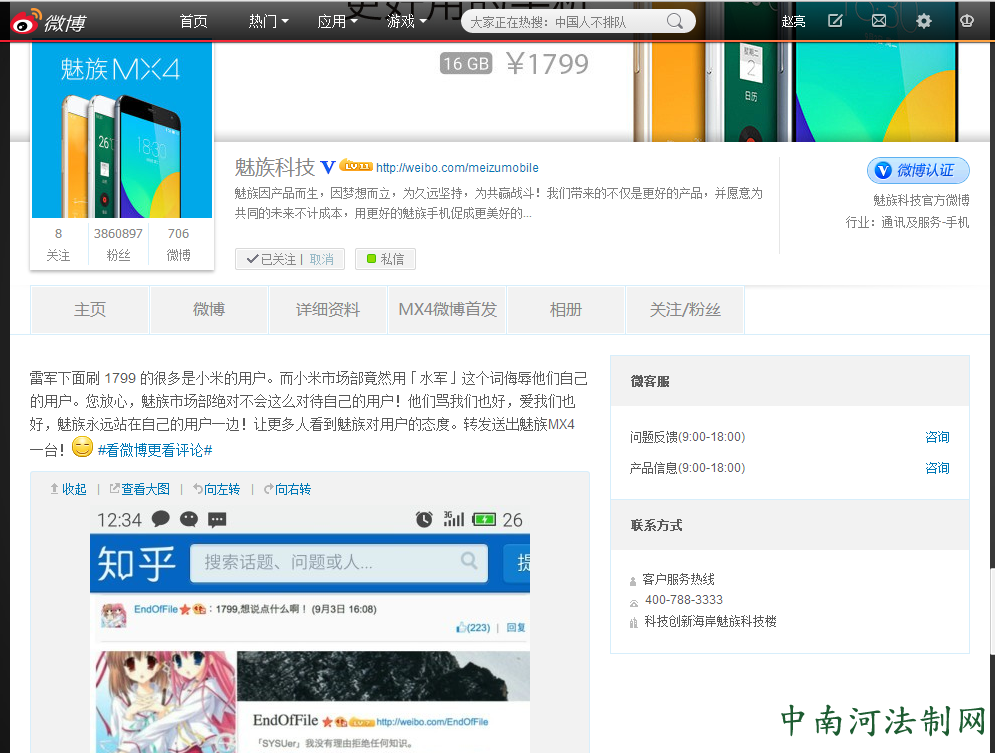Image resolution: width=995 pixels, height=753 pixels.
Task: Go to 首页 in the top navigation
Action: pyautogui.click(x=194, y=22)
